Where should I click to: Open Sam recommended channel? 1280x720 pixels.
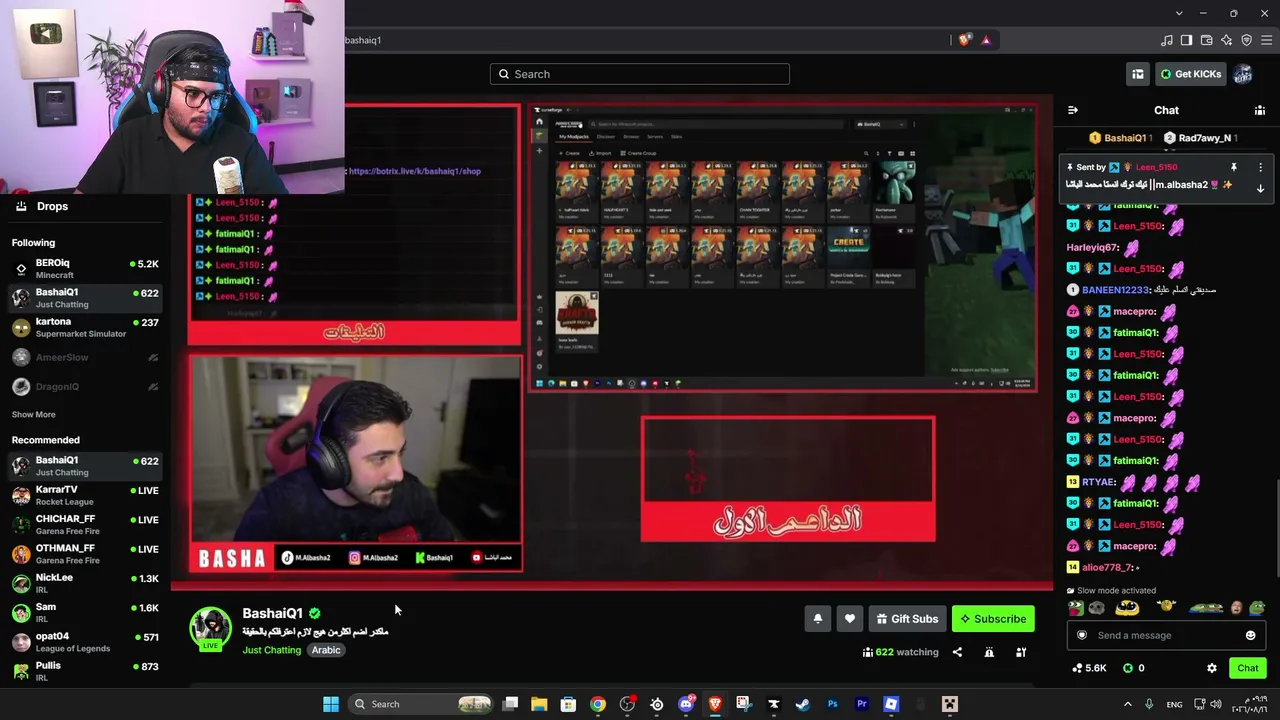(85, 612)
